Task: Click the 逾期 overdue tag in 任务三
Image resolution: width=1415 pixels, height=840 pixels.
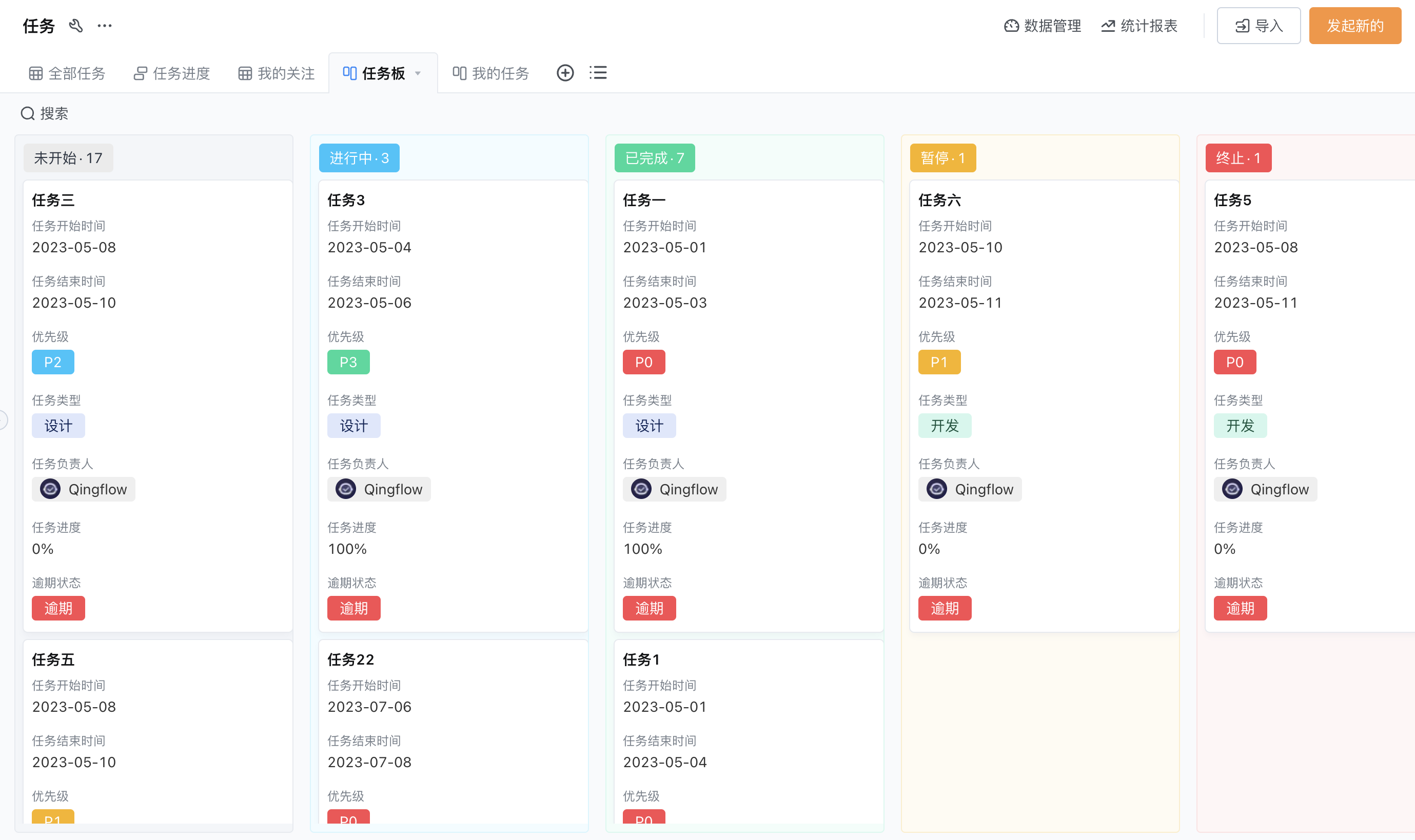Action: [58, 609]
